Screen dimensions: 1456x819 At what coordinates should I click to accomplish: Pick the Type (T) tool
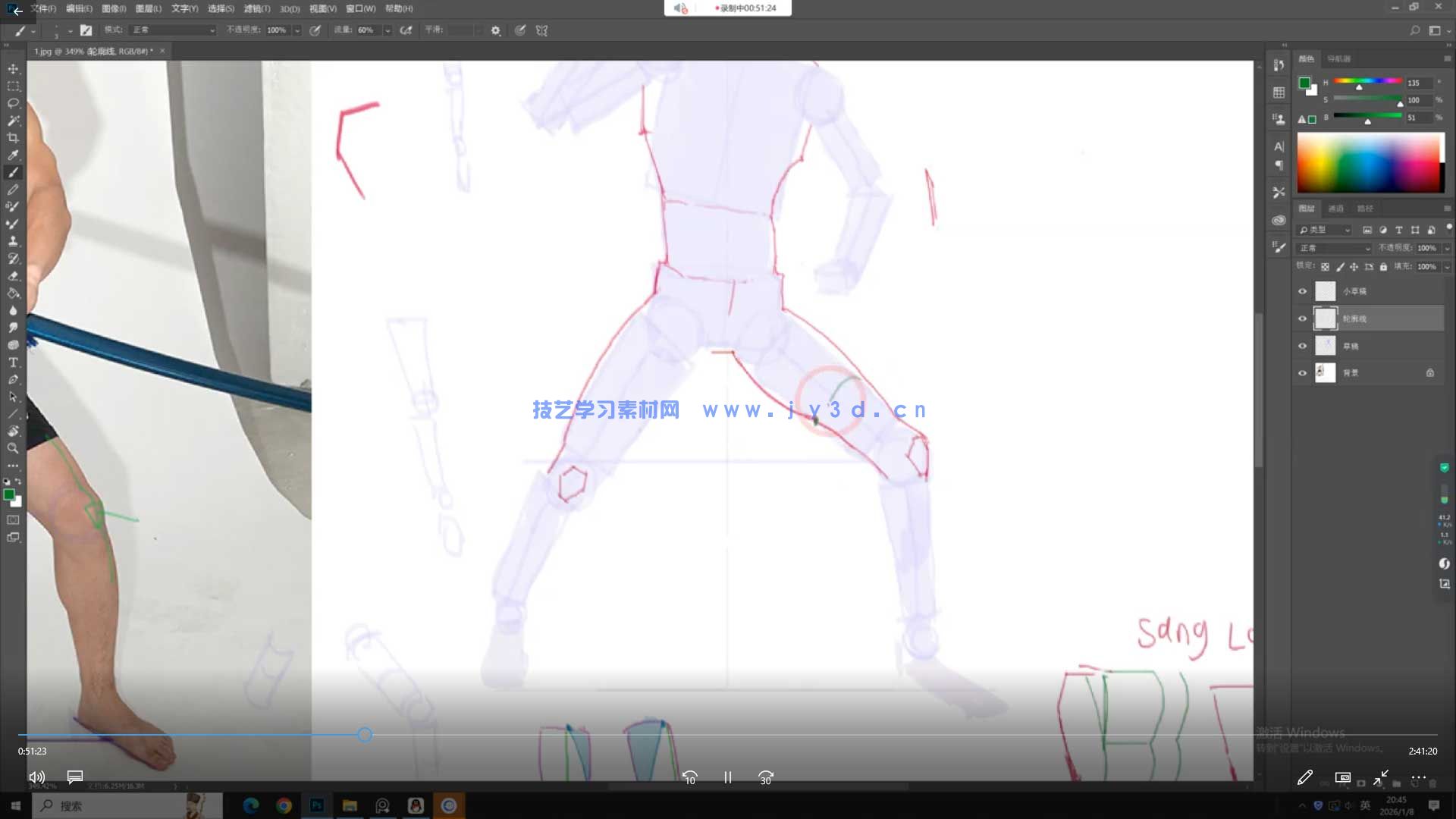click(x=13, y=362)
